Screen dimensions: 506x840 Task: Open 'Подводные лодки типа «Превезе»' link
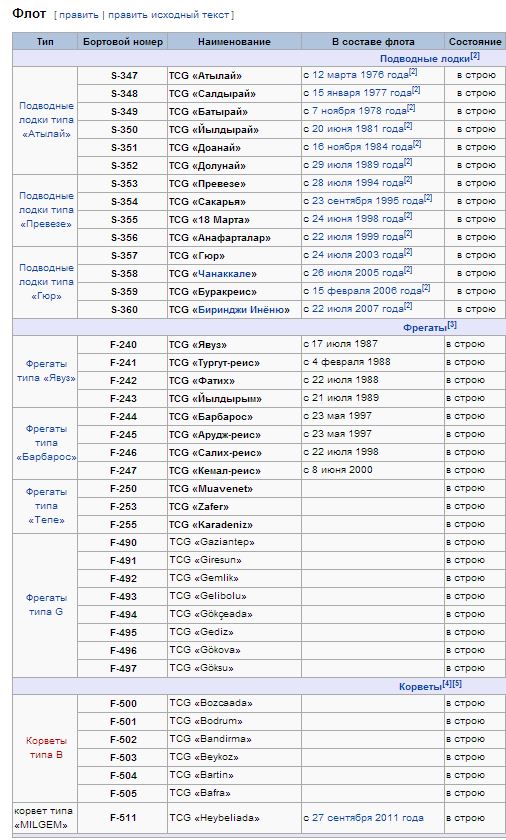tap(46, 210)
